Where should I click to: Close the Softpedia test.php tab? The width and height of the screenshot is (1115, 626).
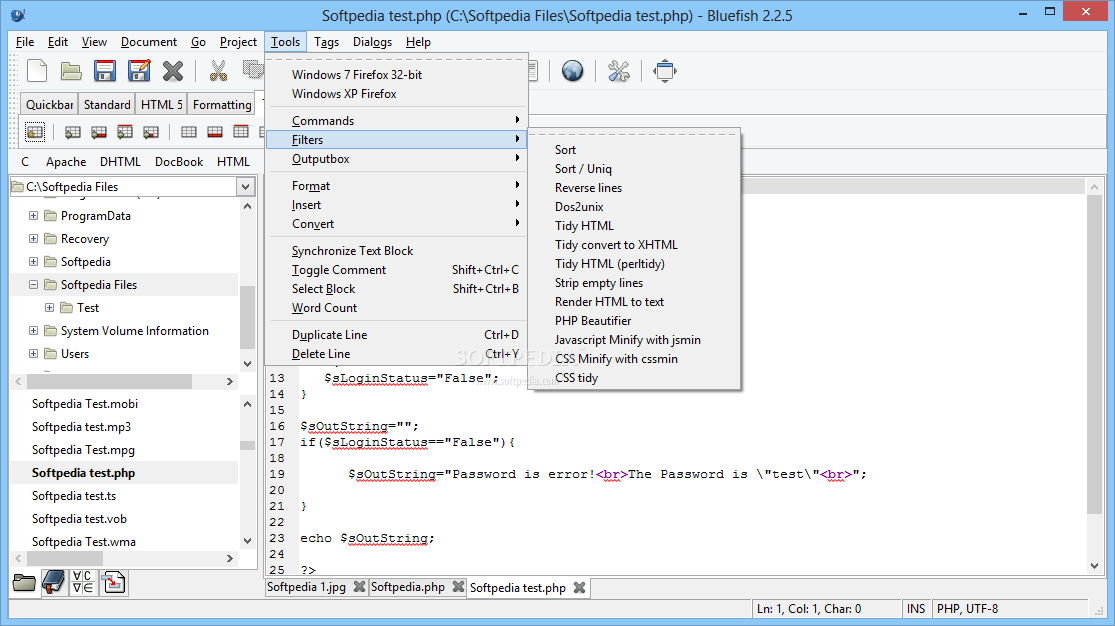pos(580,588)
